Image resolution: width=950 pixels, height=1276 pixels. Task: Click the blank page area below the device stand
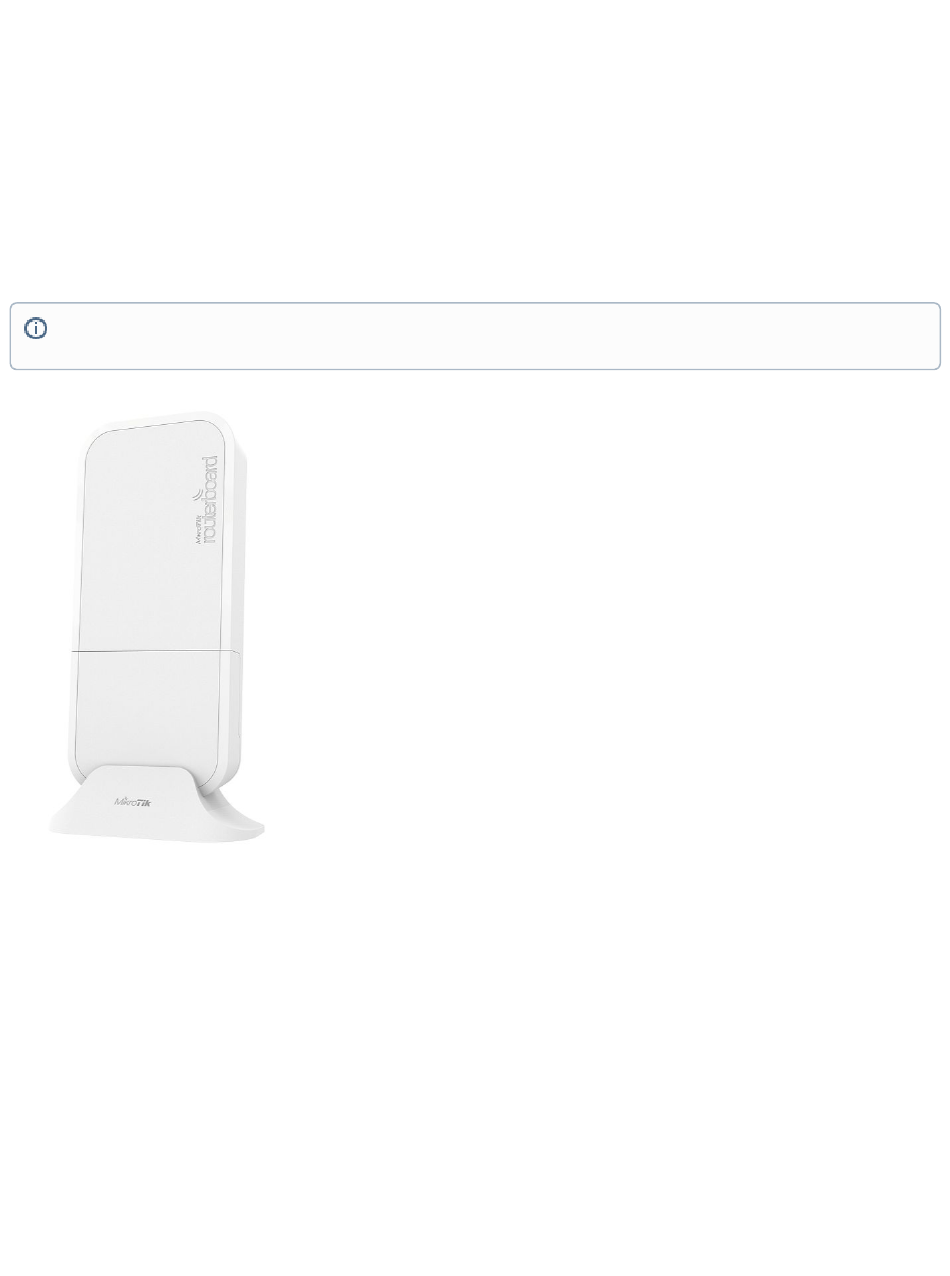pos(475,1050)
